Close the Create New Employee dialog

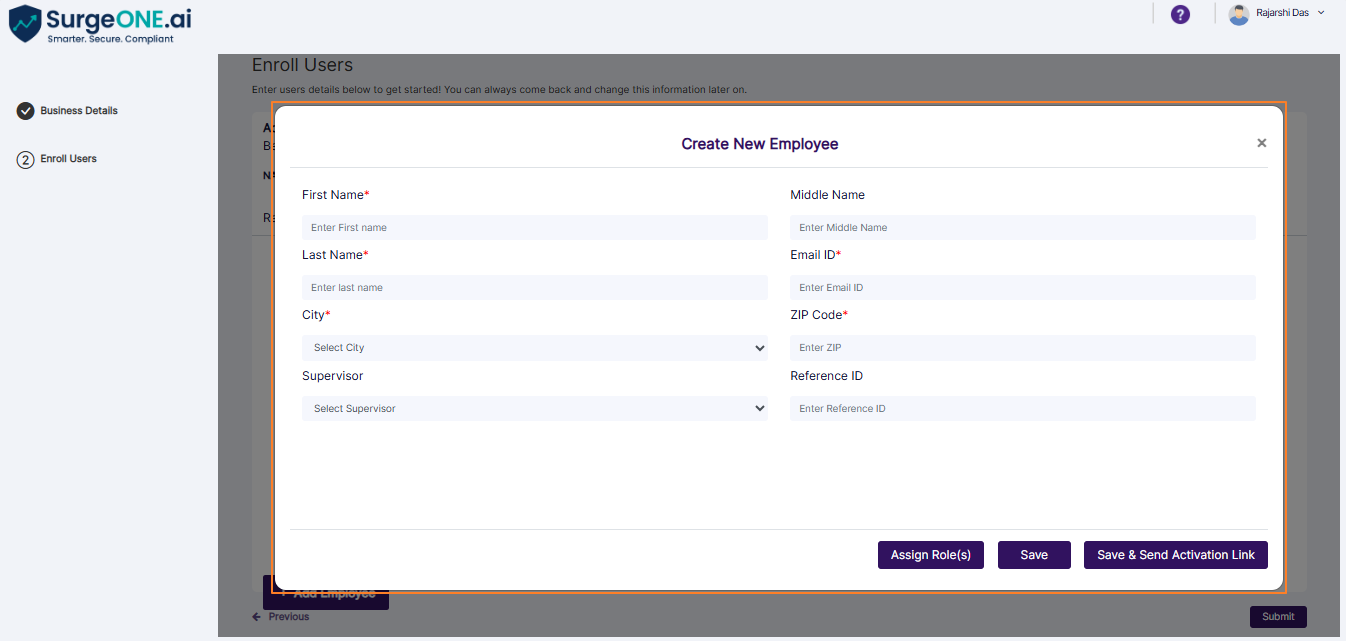tap(1261, 142)
